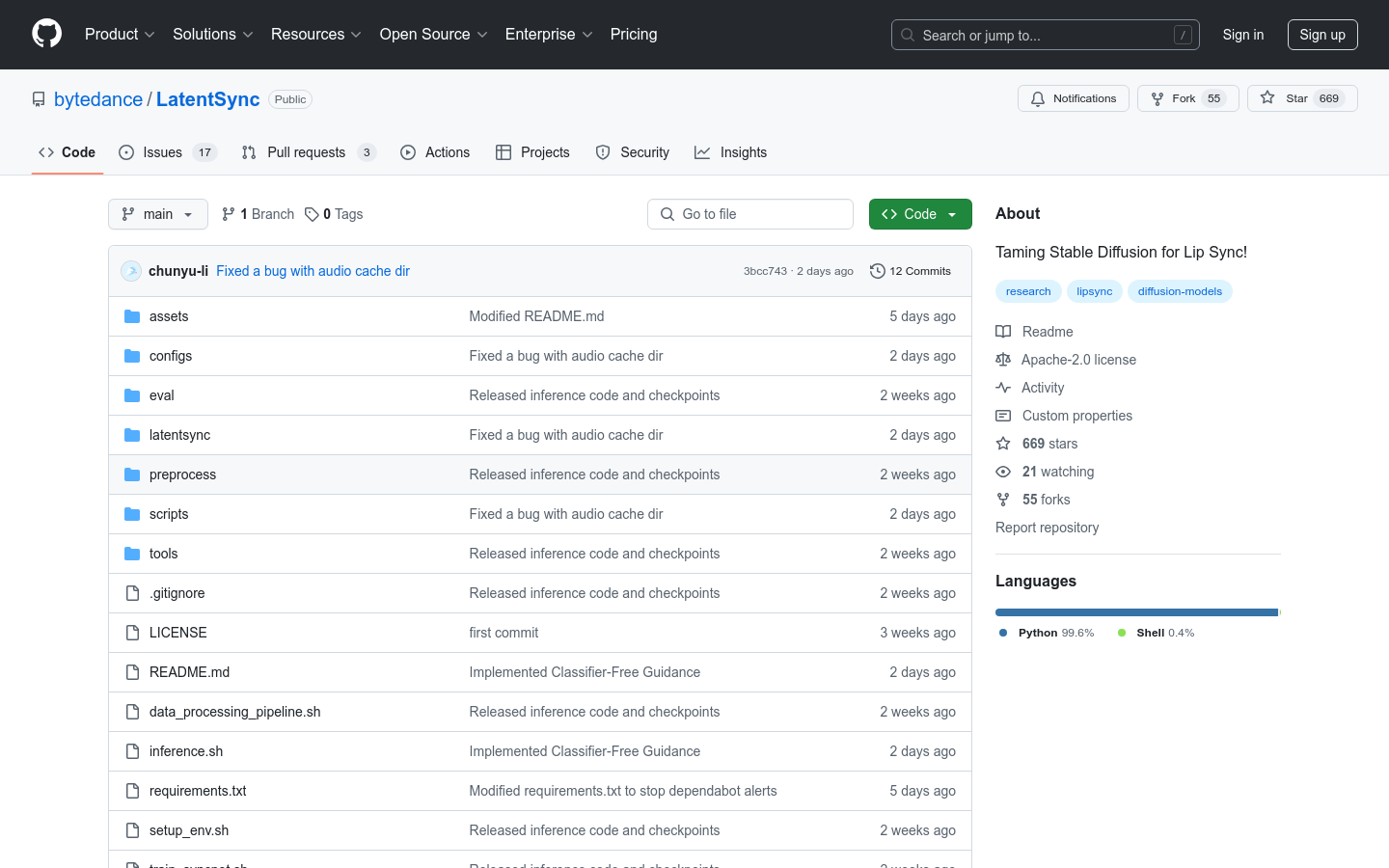Click the scale icon beside Apache-2.0 license
Image resolution: width=1389 pixels, height=868 pixels.
[1003, 360]
